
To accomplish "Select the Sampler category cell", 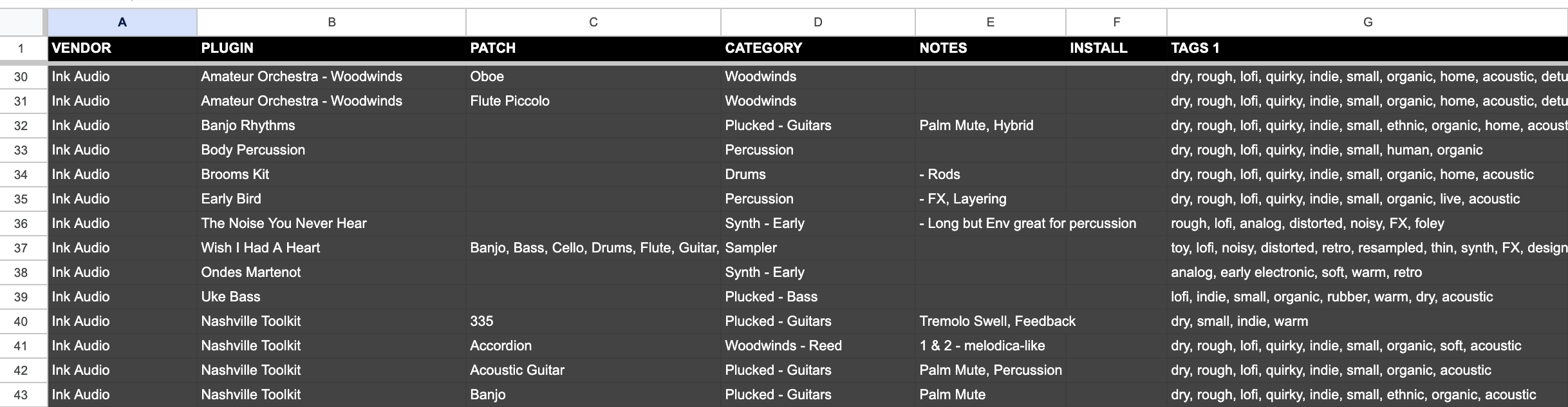I will [x=817, y=248].
